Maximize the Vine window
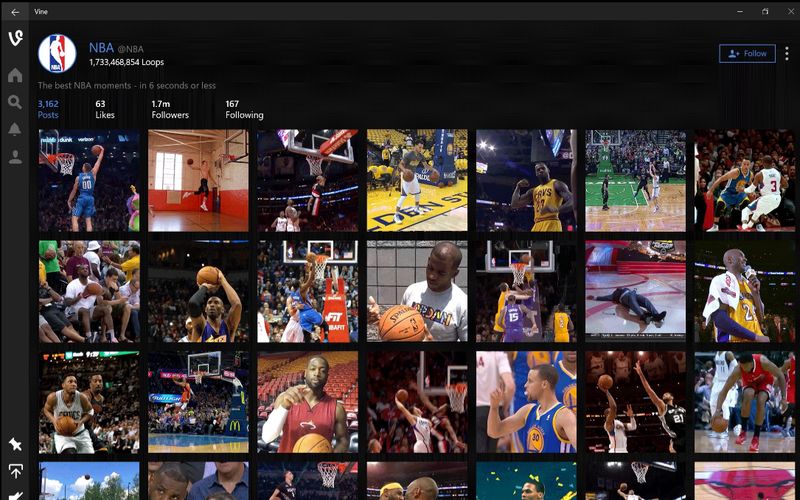This screenshot has width=800, height=500. [x=765, y=11]
